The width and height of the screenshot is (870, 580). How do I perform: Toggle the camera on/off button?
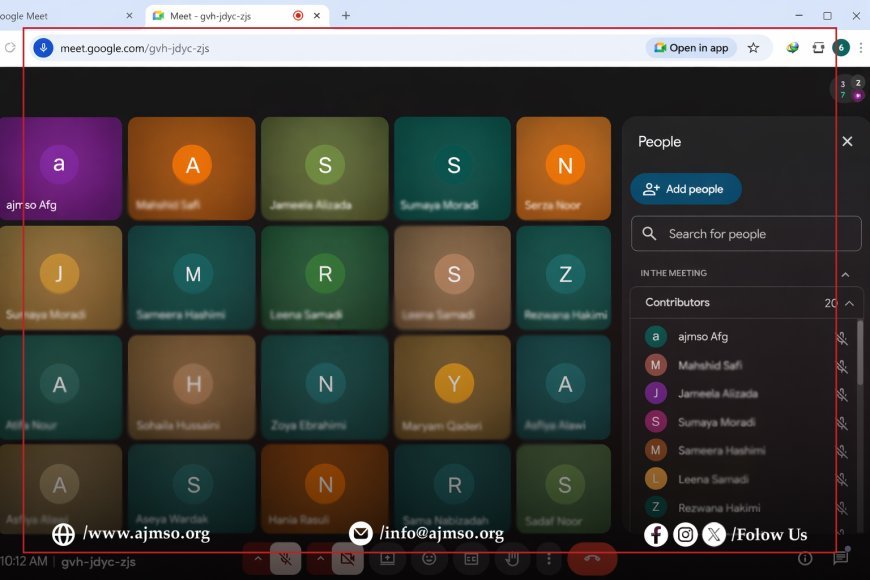click(x=347, y=558)
